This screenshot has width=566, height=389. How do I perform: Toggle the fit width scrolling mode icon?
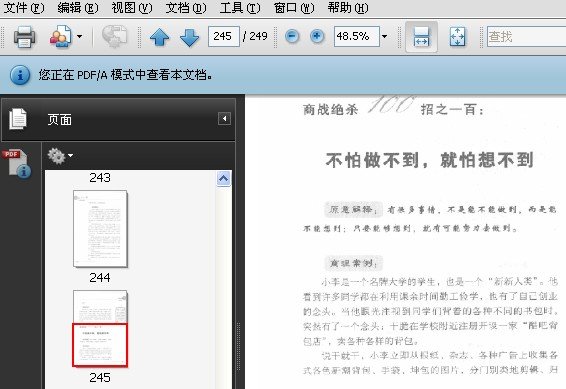(421, 36)
